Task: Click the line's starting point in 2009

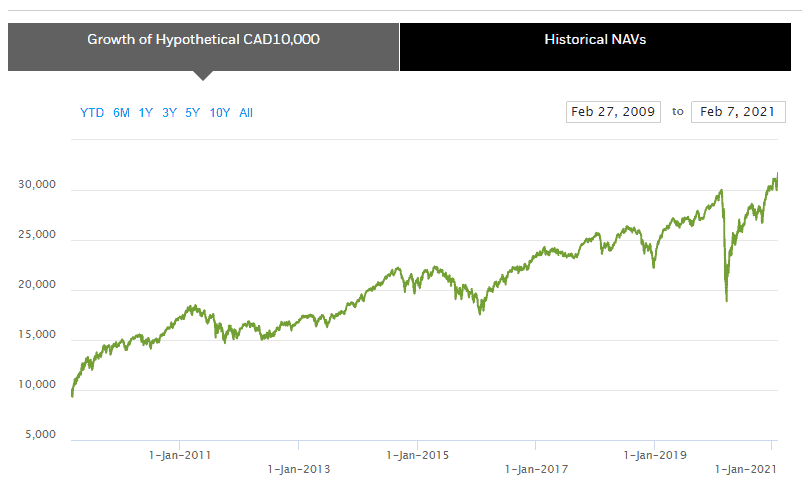Action: point(72,396)
